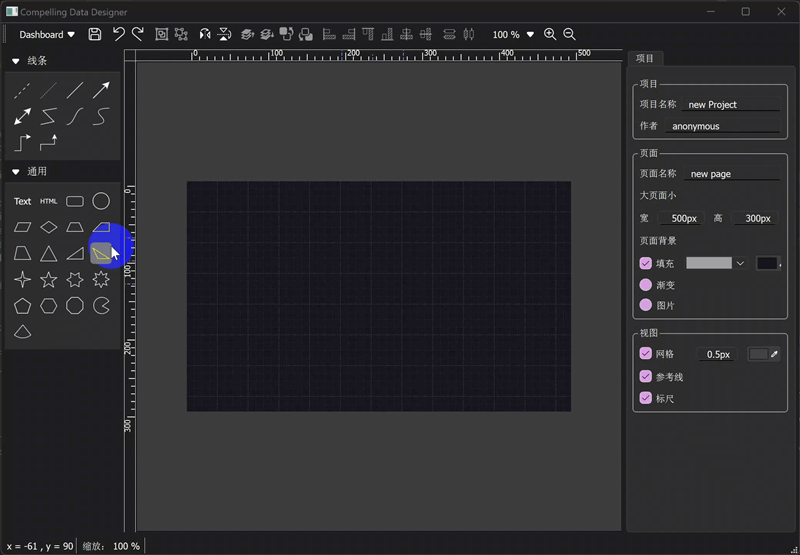Zoom out with the magnifier minus icon
The image size is (800, 555).
(569, 34)
